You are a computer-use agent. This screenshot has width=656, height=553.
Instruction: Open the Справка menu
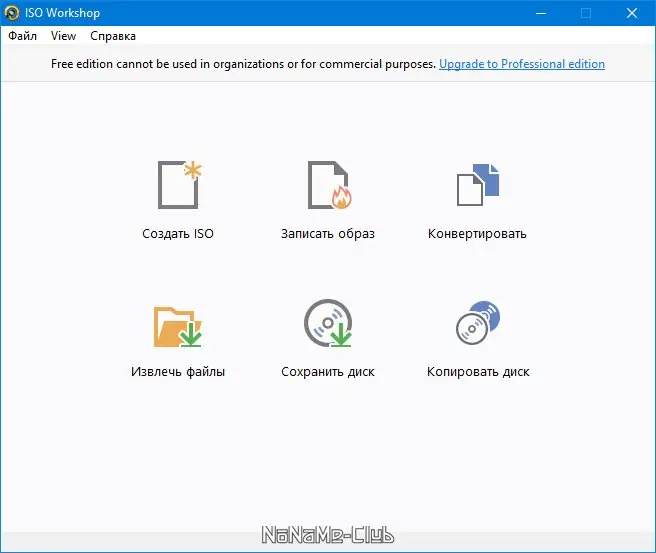(x=113, y=36)
